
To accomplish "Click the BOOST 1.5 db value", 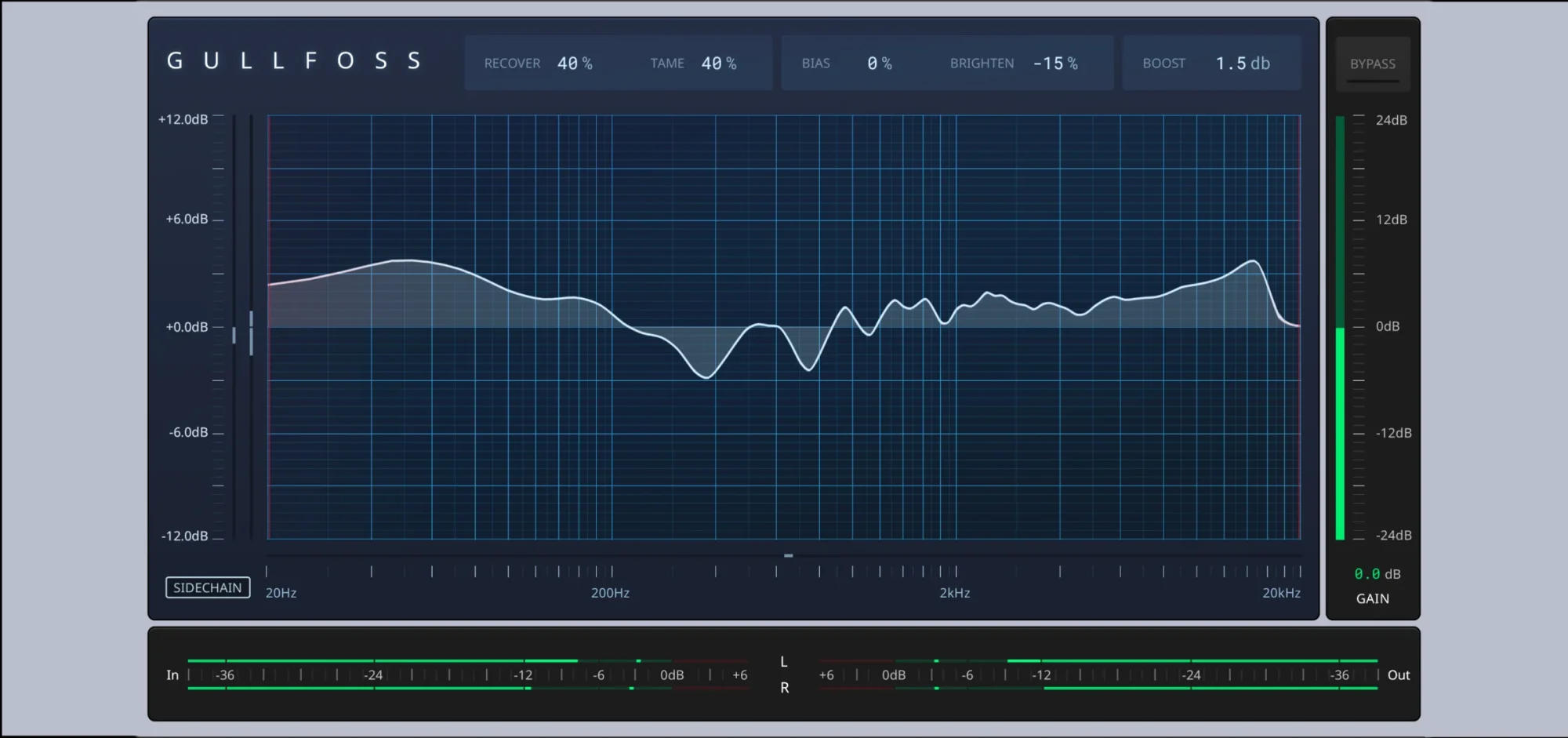I will tap(1242, 64).
